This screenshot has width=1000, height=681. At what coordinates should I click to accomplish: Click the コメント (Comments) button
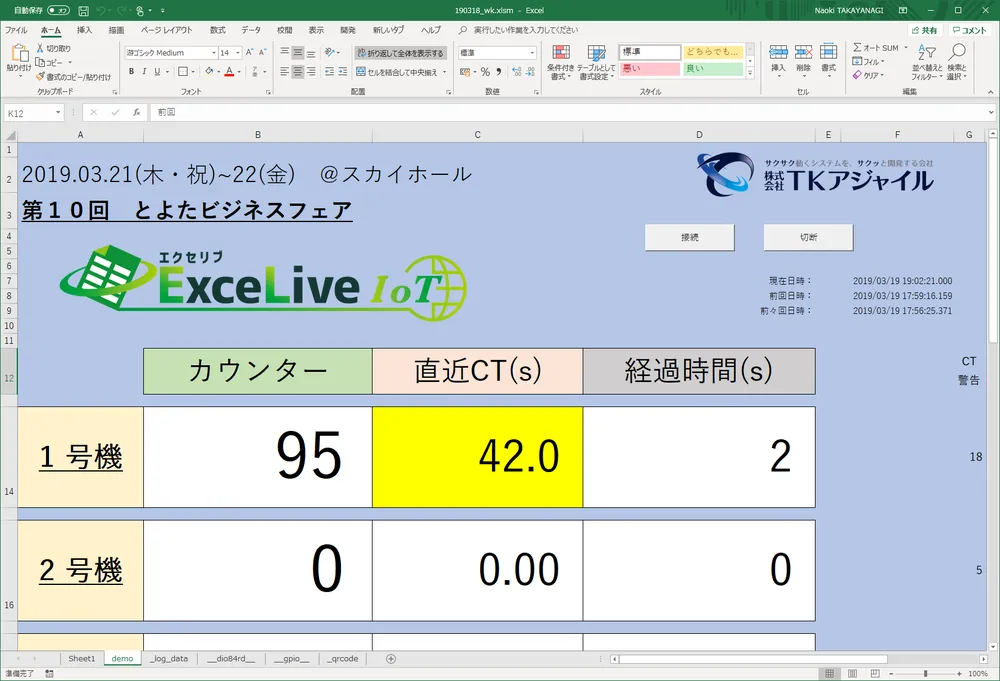coord(969,30)
